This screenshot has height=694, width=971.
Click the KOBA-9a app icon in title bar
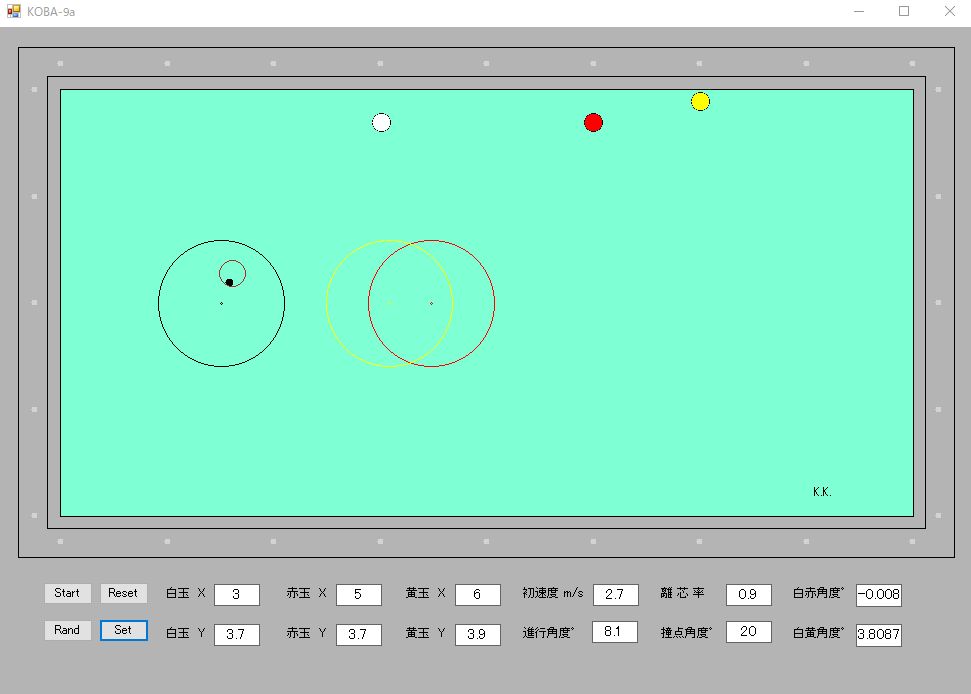[14, 11]
